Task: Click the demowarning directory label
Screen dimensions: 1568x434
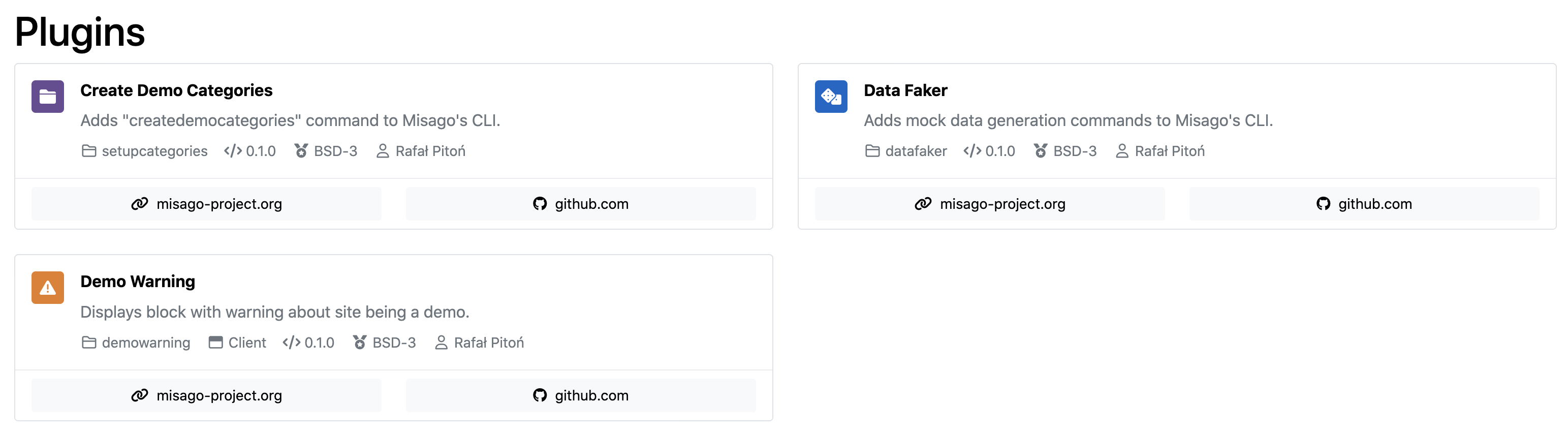Action: point(145,343)
